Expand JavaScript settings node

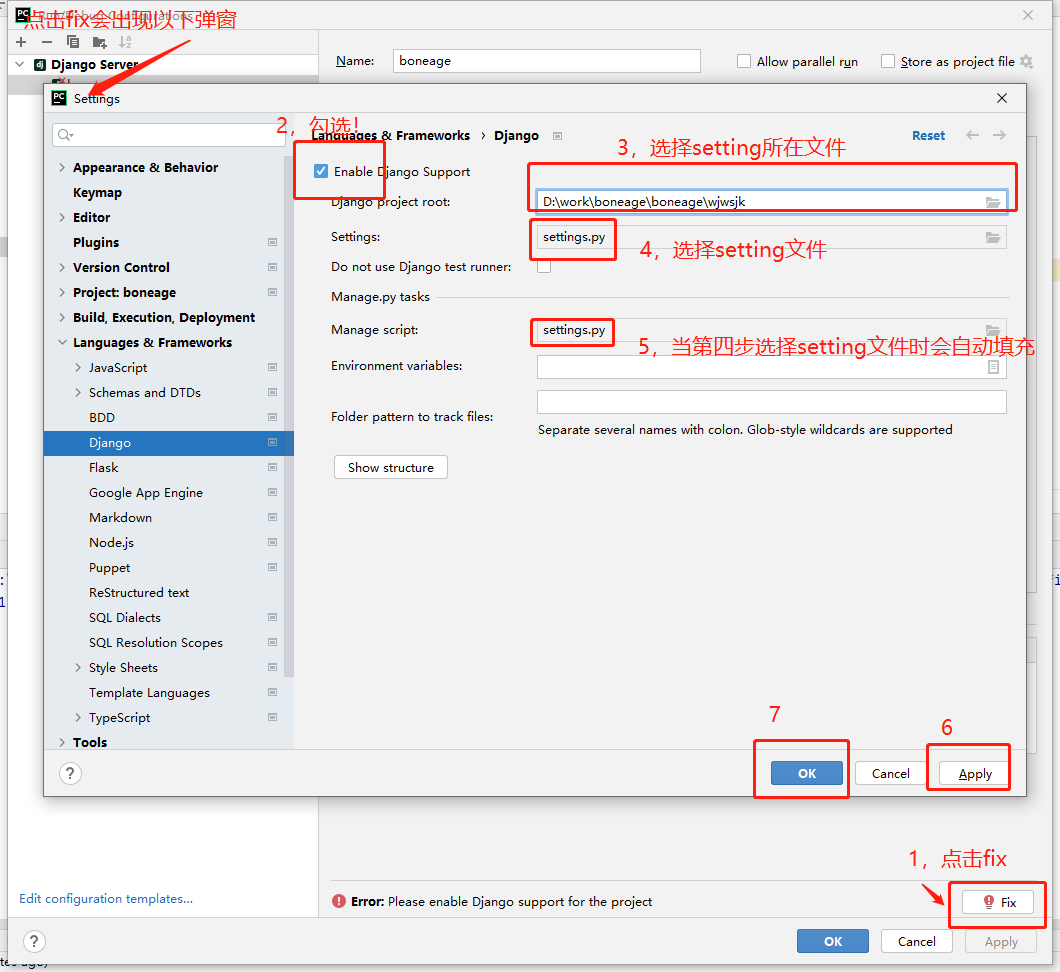pyautogui.click(x=78, y=367)
